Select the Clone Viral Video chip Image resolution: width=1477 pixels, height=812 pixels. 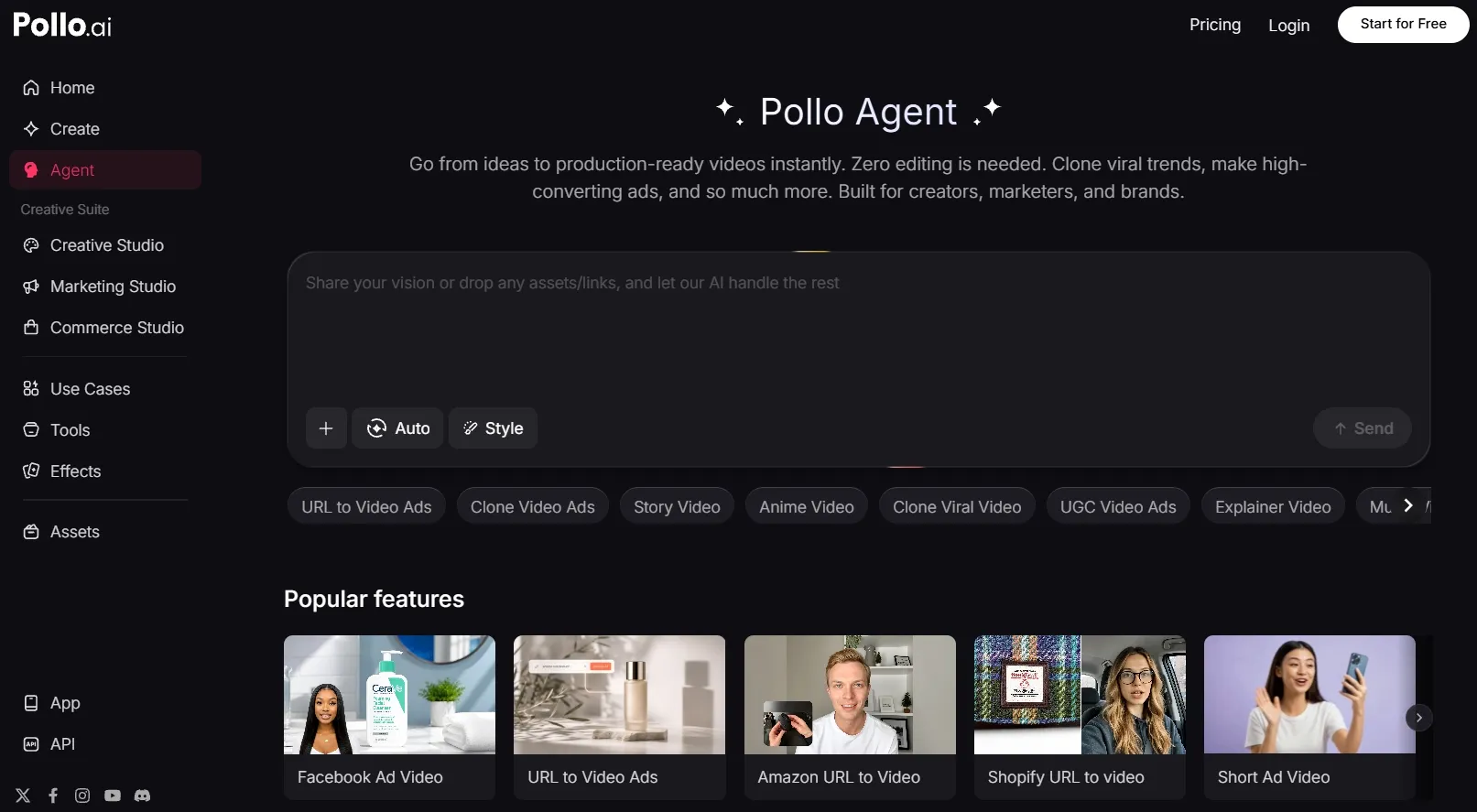click(x=957, y=506)
